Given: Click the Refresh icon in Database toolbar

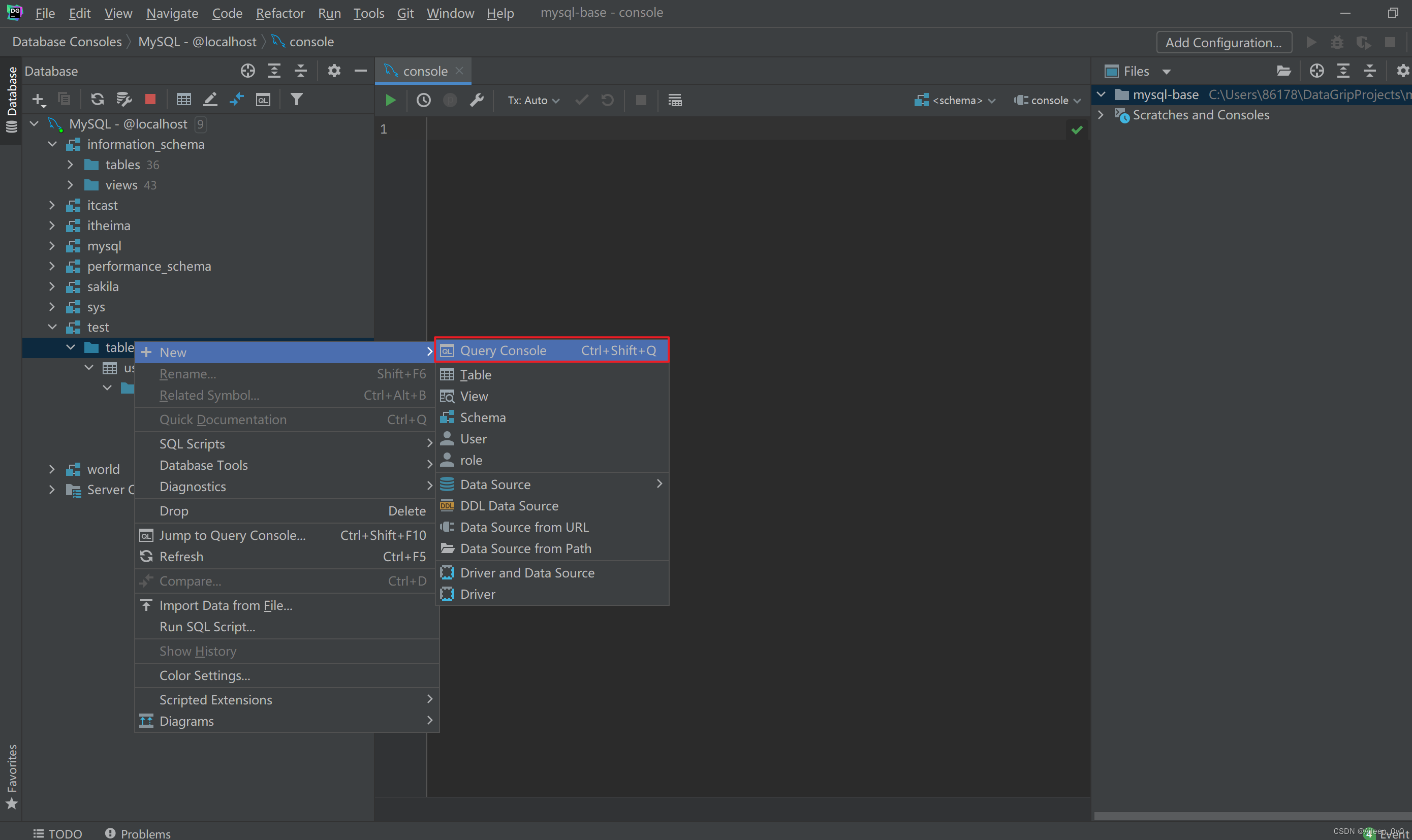Looking at the screenshot, I should click(x=97, y=100).
